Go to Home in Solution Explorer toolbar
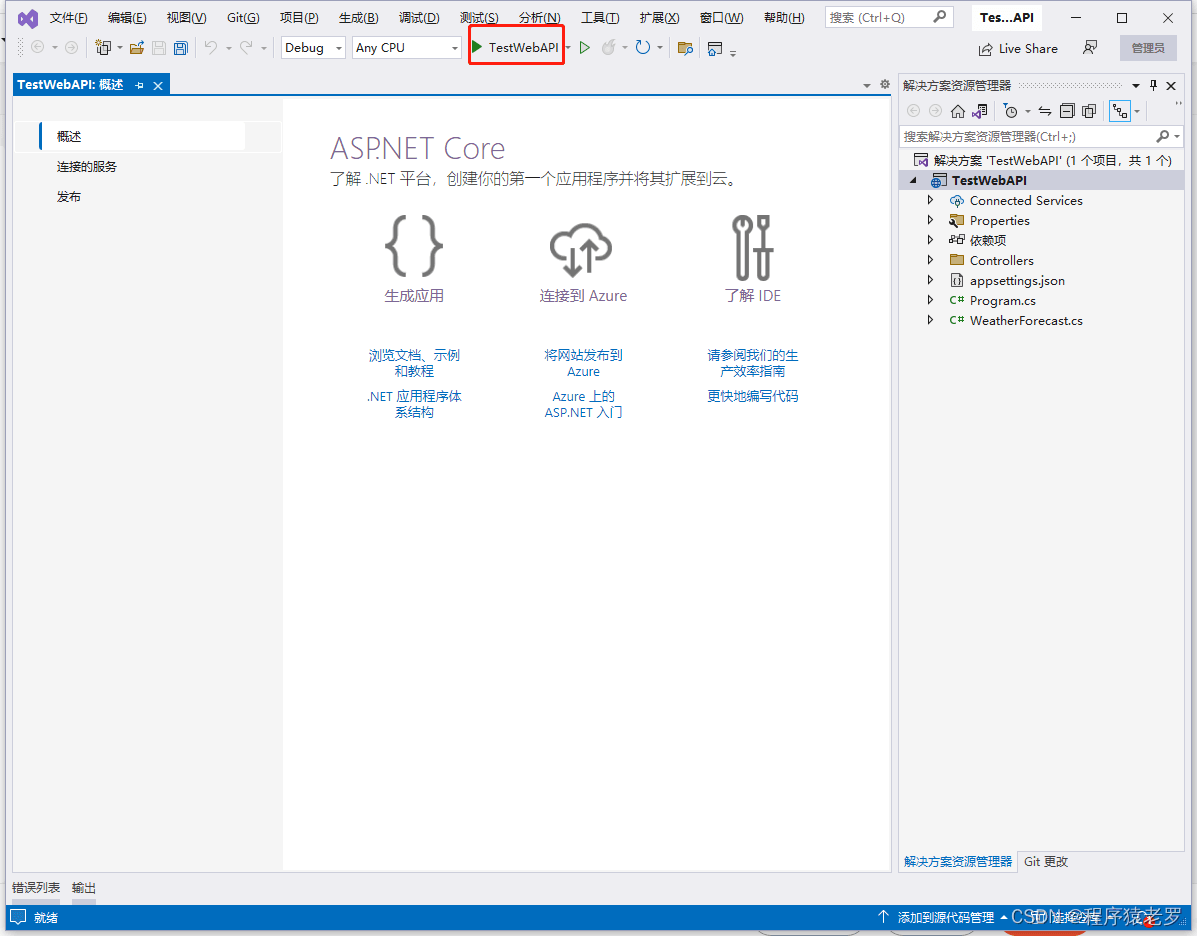The width and height of the screenshot is (1197, 936). 957,111
